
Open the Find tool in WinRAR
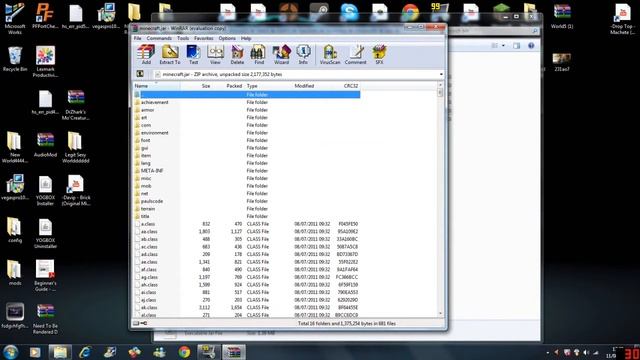(259, 54)
